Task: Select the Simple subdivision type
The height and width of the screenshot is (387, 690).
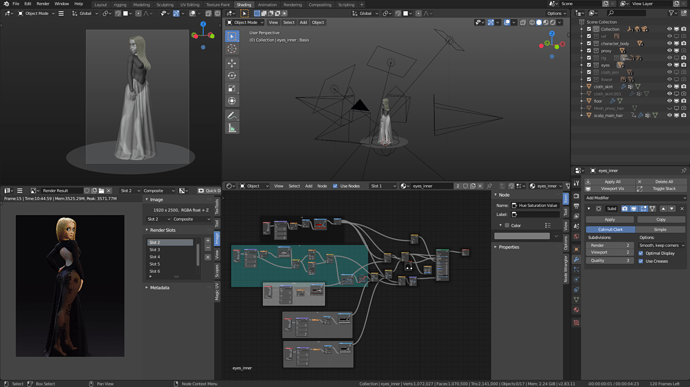Action: coord(660,229)
